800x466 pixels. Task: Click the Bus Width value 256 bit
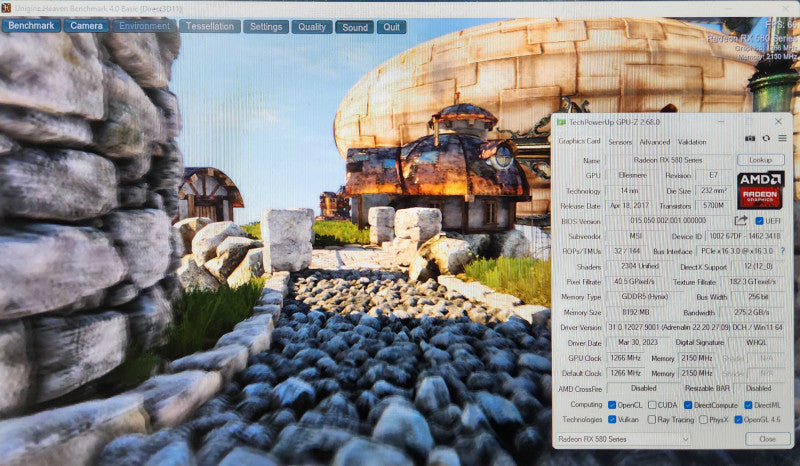pyautogui.click(x=758, y=297)
